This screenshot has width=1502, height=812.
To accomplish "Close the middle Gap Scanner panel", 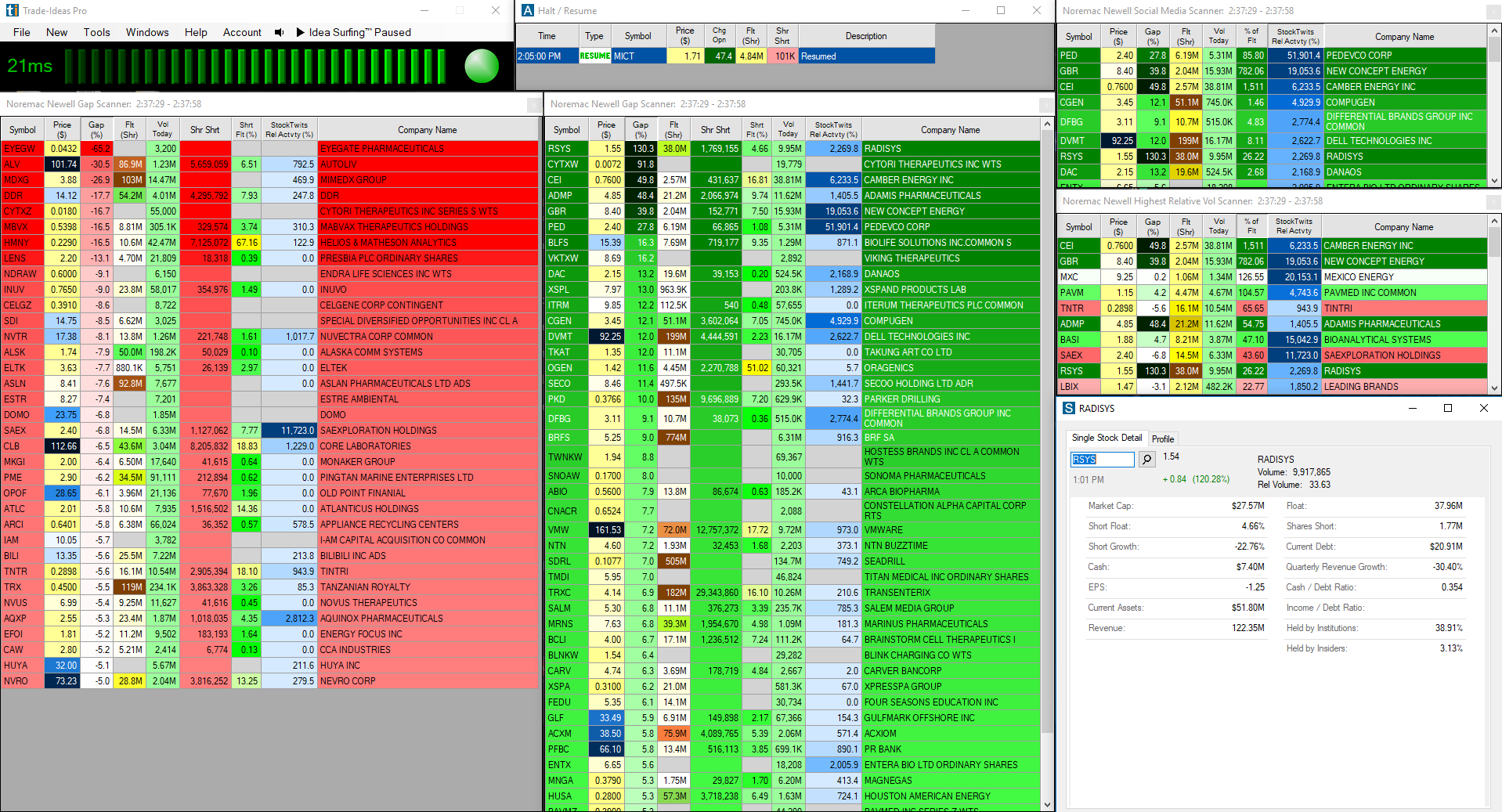I will [1045, 104].
